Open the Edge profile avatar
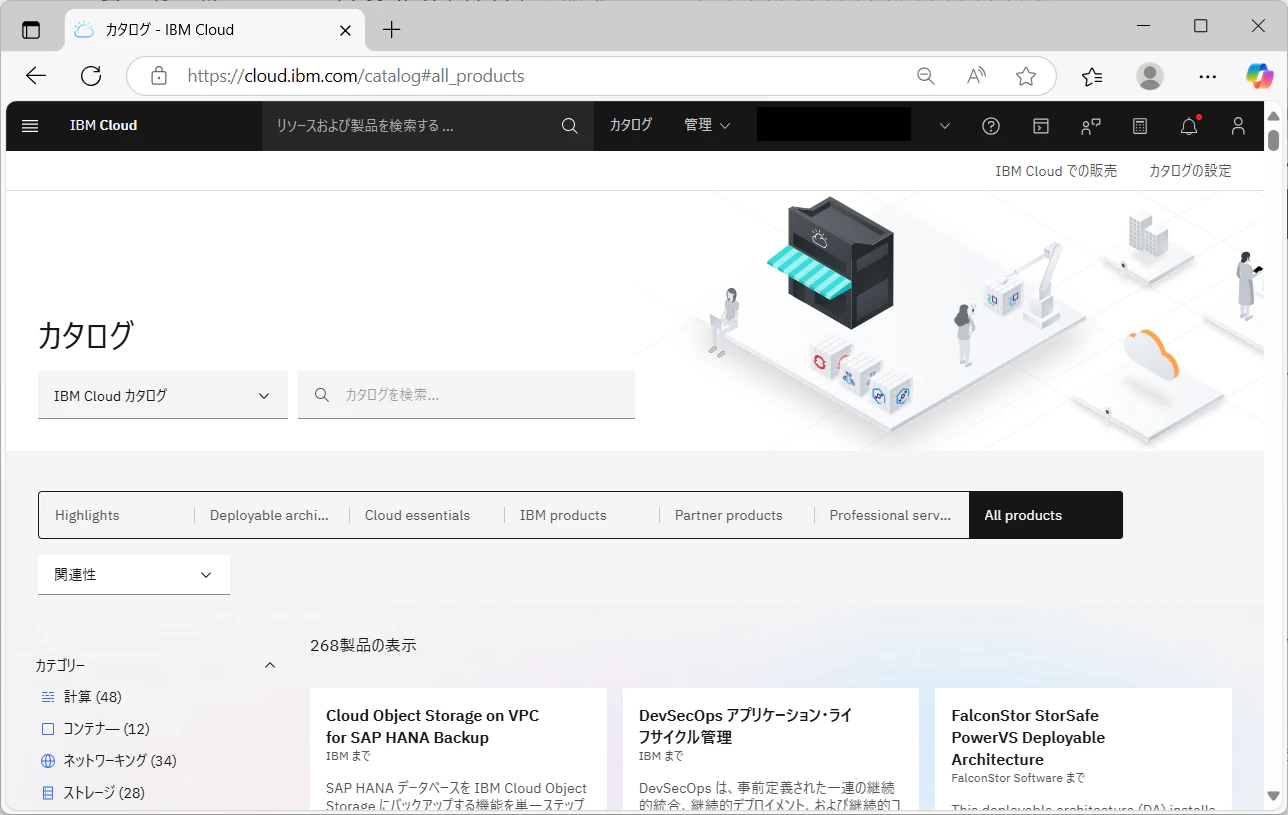This screenshot has height=815, width=1288. click(1150, 76)
